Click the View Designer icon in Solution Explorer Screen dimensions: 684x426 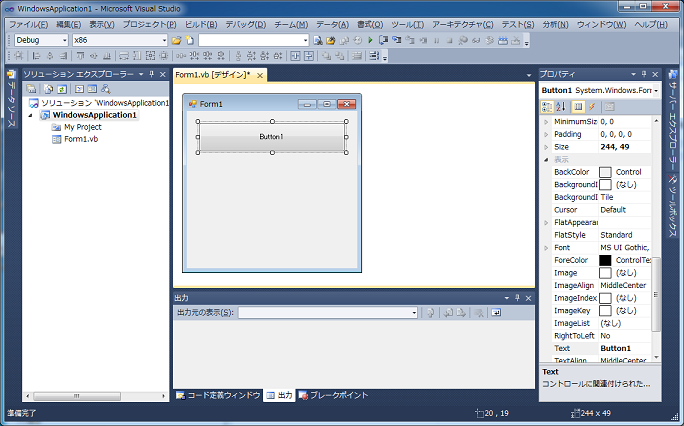pos(92,89)
